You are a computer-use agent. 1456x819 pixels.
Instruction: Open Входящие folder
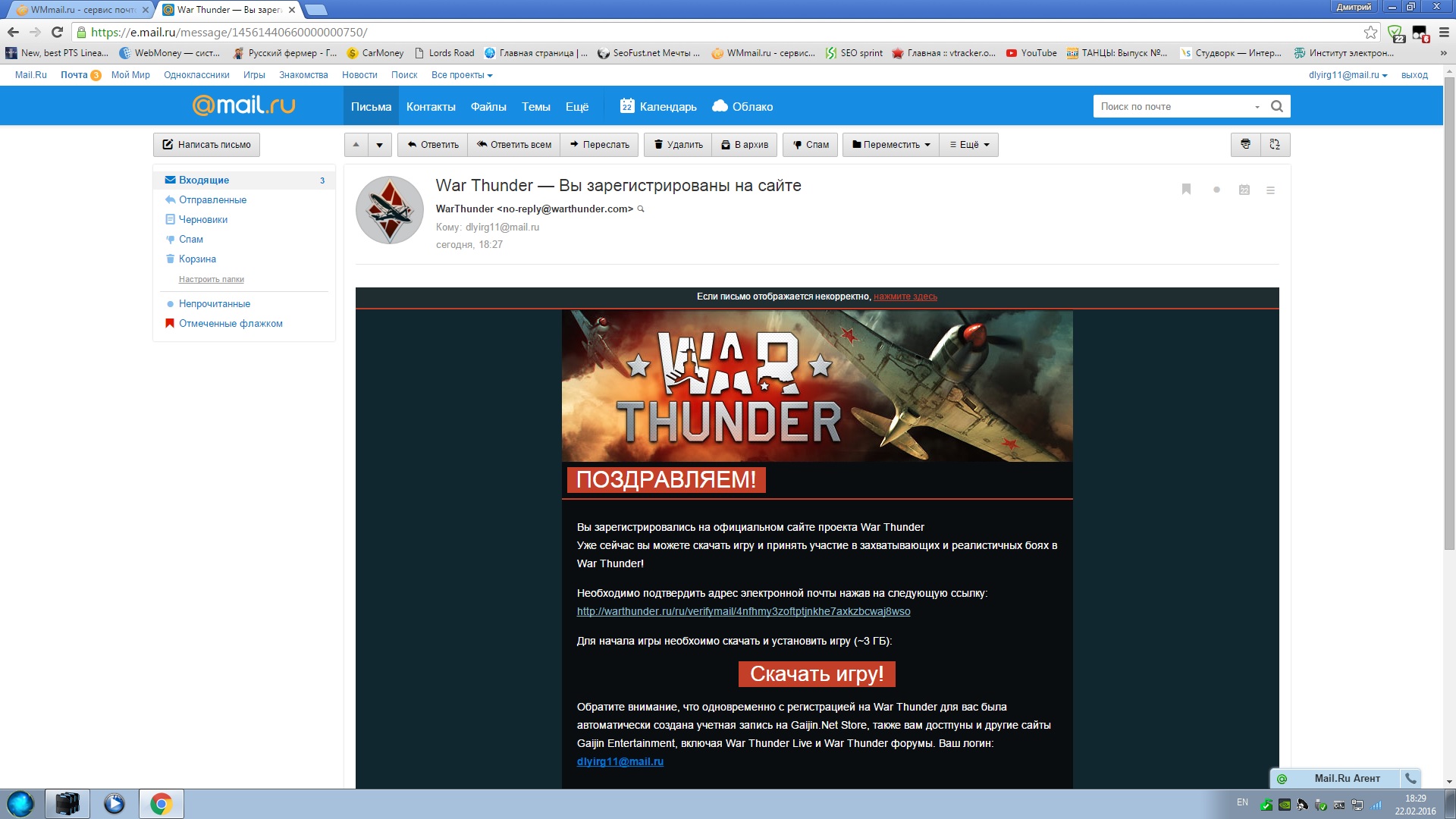(x=244, y=180)
